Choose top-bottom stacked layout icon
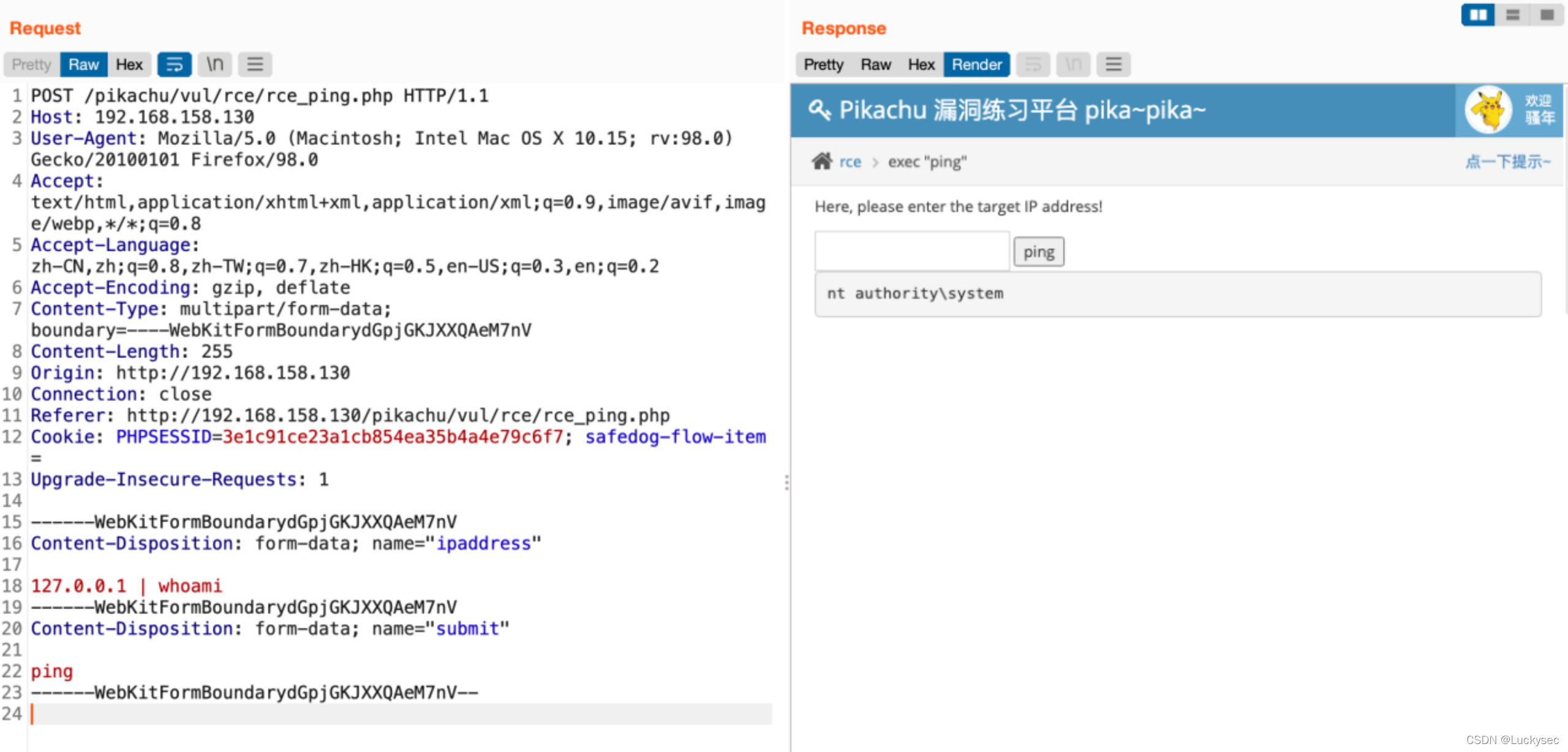This screenshot has width=1568, height=752. pyautogui.click(x=1512, y=15)
